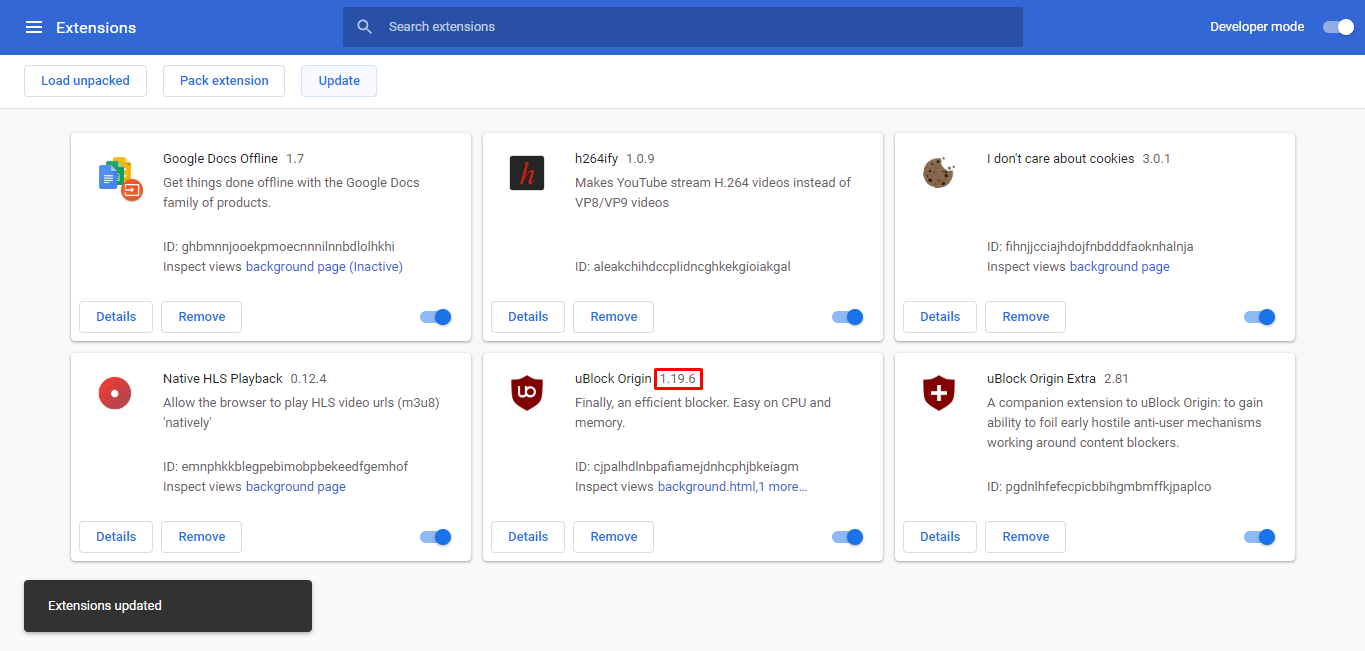Image resolution: width=1365 pixels, height=651 pixels.
Task: Open Details for I don't care about cookies
Action: (940, 317)
